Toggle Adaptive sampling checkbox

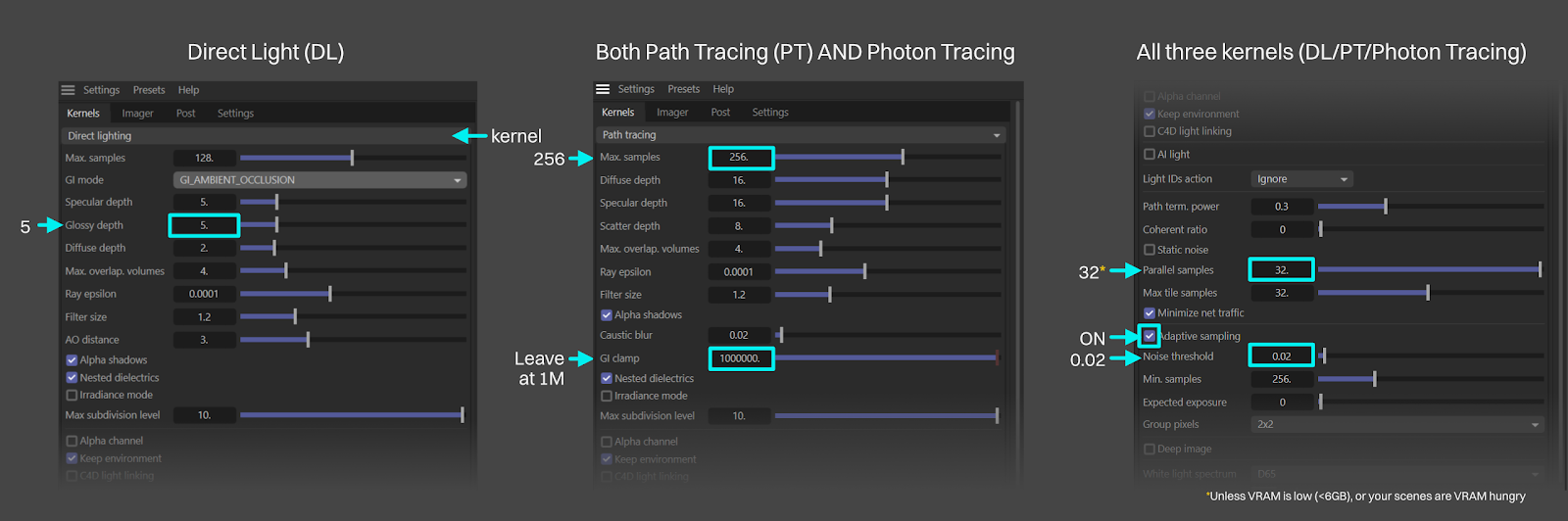pyautogui.click(x=1150, y=336)
